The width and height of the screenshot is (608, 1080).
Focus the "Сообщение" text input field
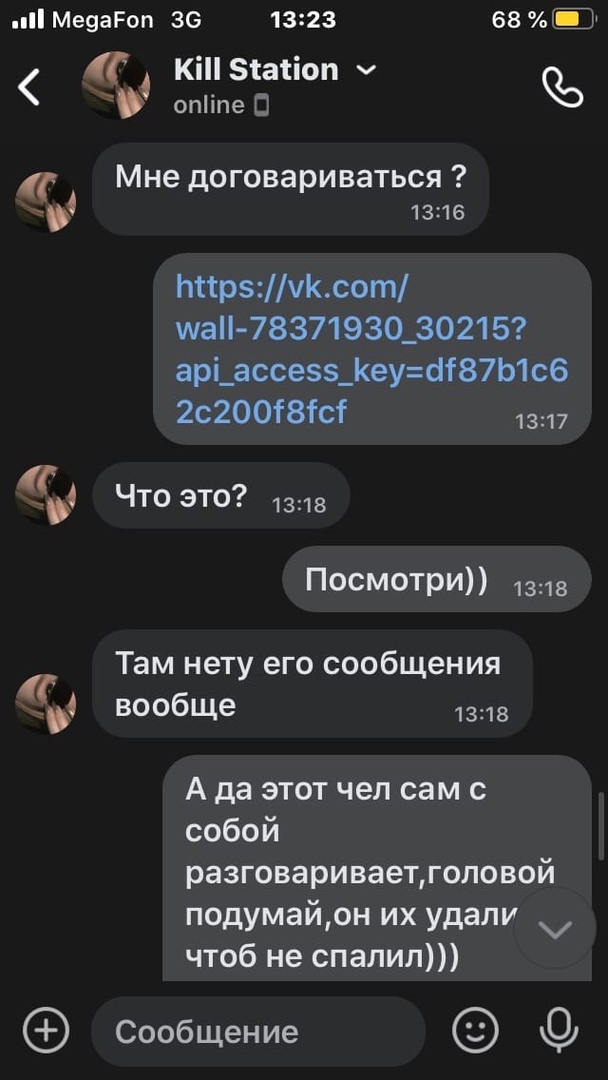(259, 1031)
